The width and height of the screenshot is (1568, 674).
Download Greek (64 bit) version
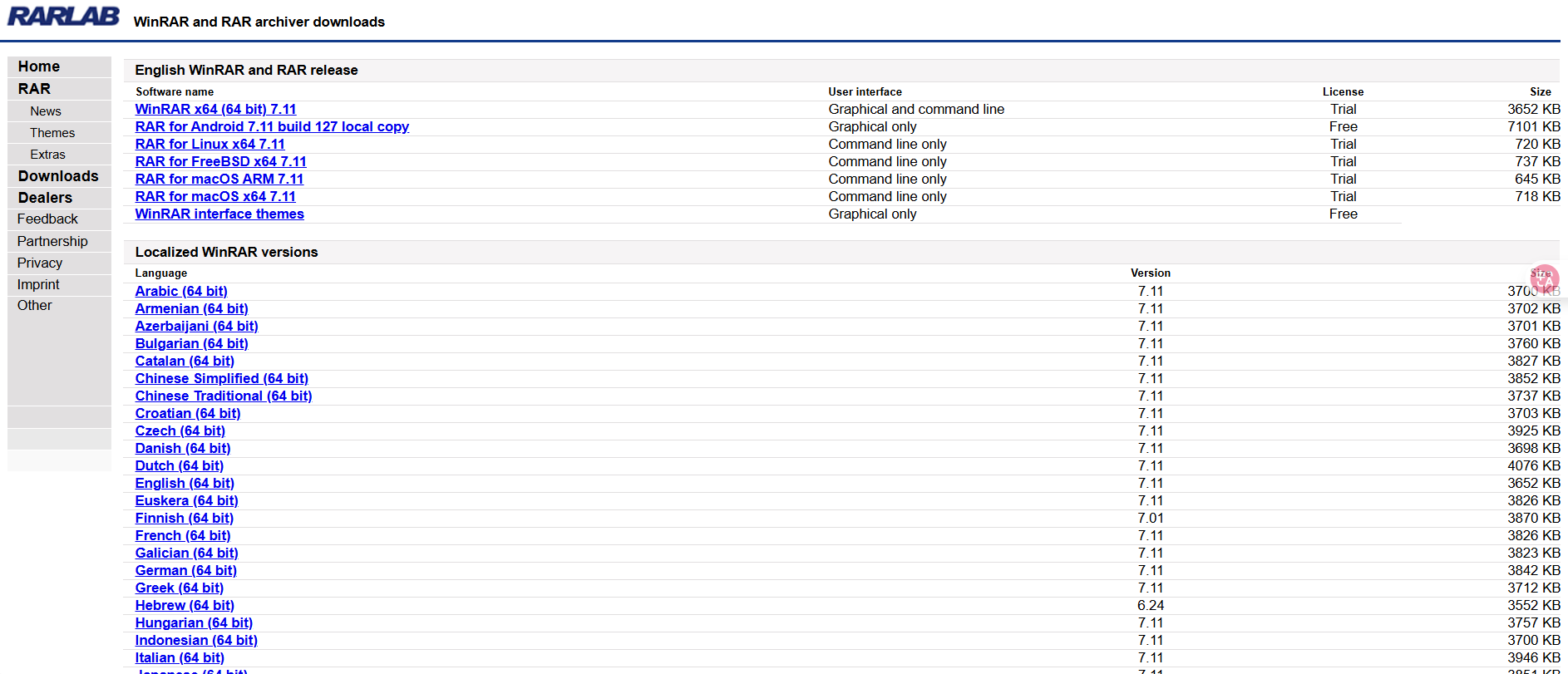(x=180, y=588)
